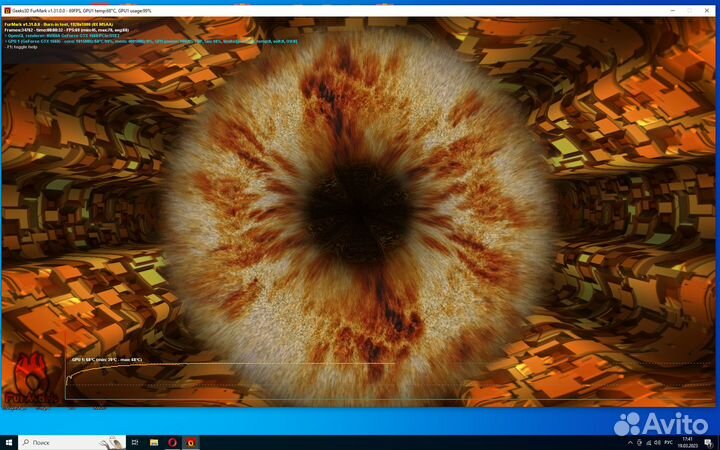Click the FurMark logo in bottom-left corner
Image resolution: width=720 pixels, height=450 pixels.
click(x=30, y=380)
